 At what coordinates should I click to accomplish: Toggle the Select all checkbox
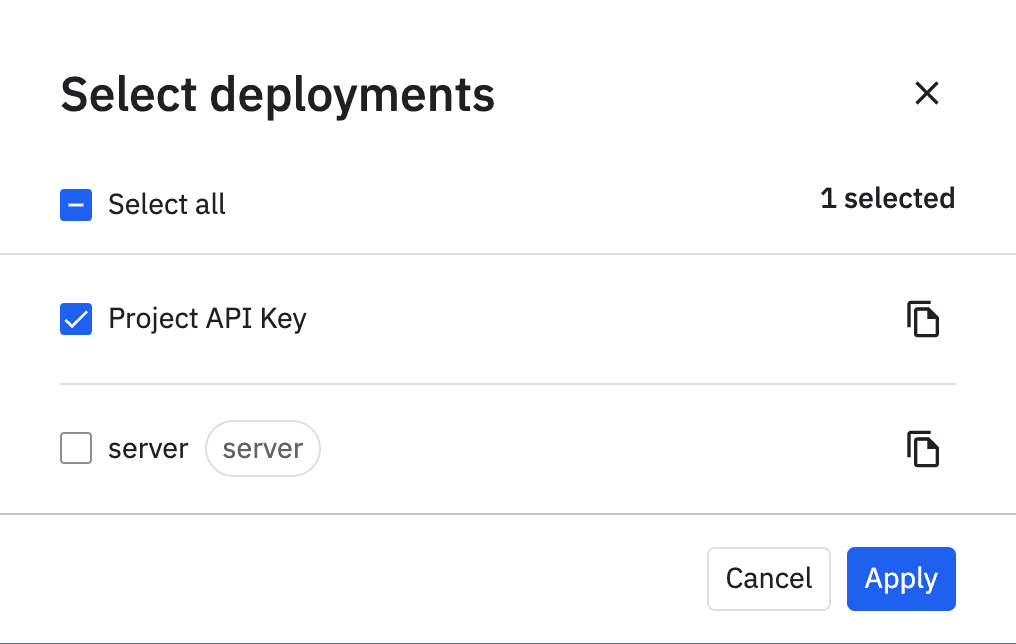tap(76, 205)
